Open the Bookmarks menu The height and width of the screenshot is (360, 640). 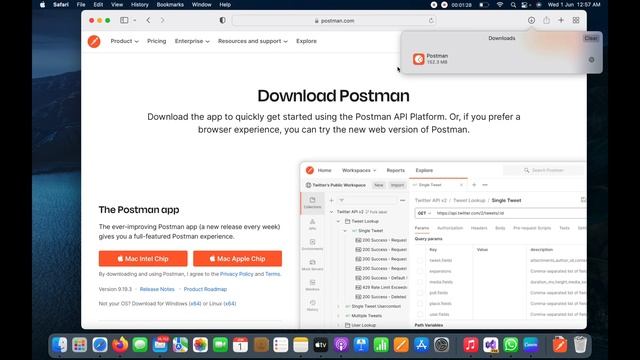[x=170, y=5]
